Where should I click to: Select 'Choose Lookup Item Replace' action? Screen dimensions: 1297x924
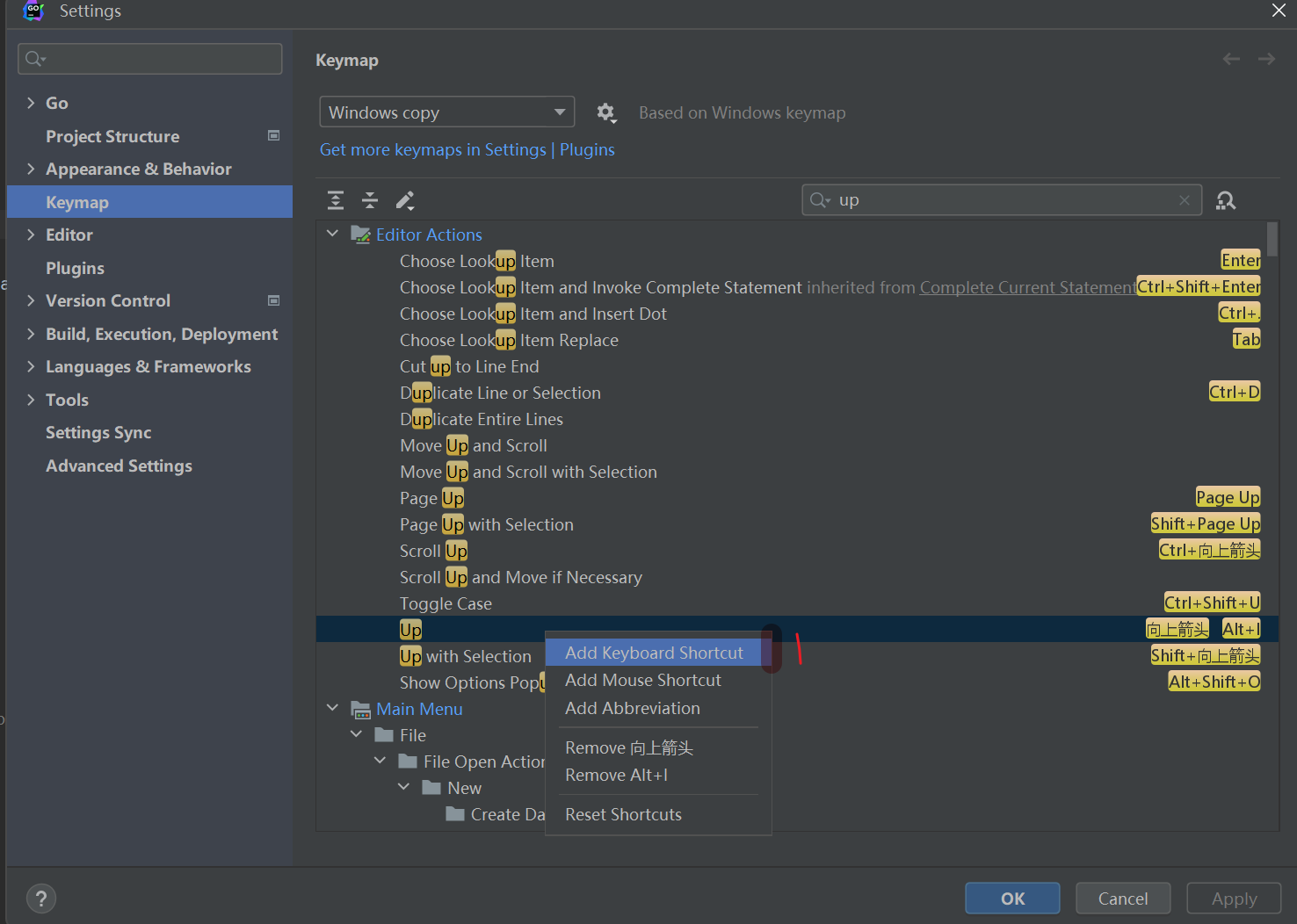click(x=509, y=340)
